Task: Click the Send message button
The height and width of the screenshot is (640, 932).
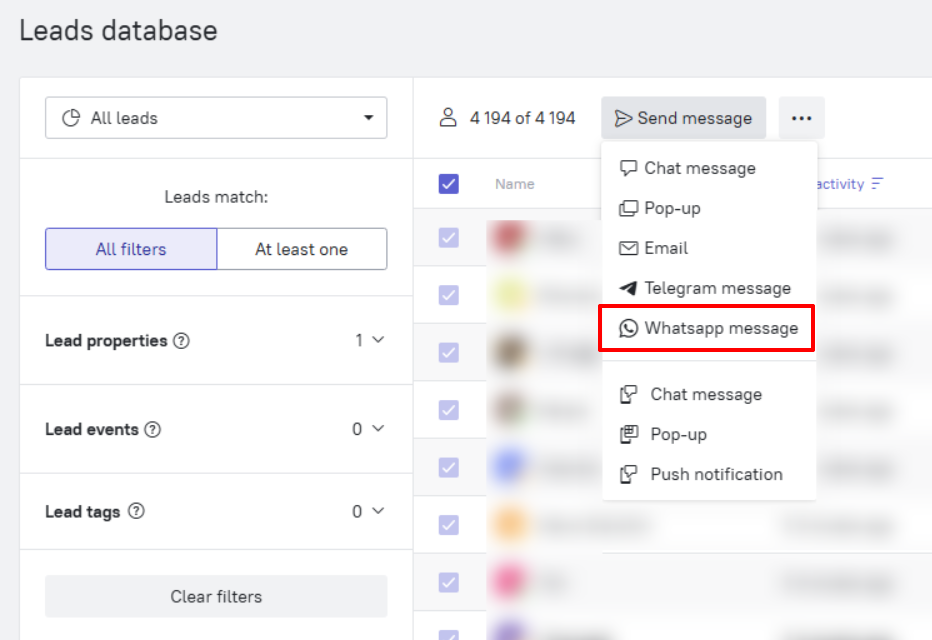Action: [x=683, y=118]
